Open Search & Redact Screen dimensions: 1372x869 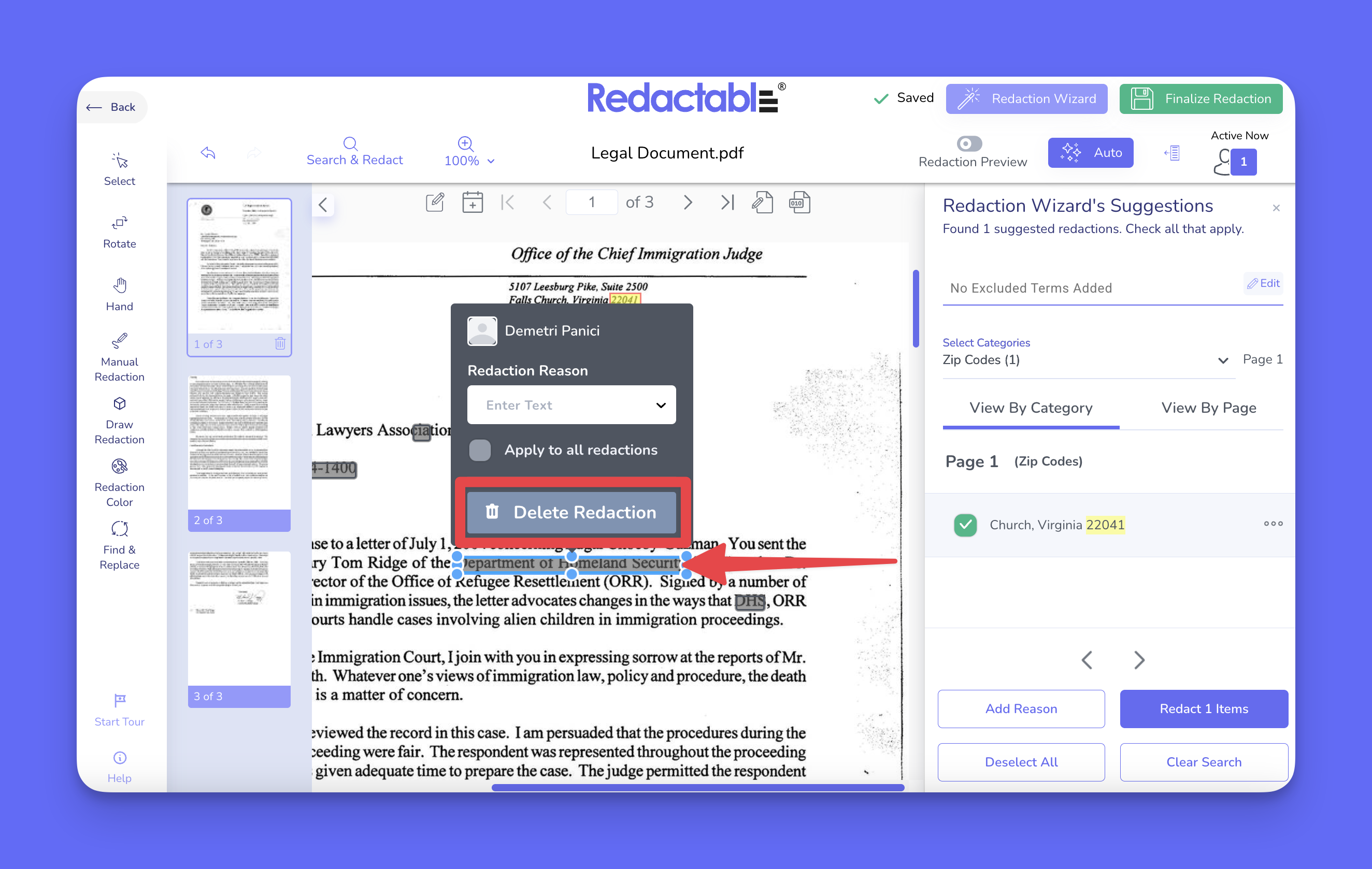pos(354,151)
